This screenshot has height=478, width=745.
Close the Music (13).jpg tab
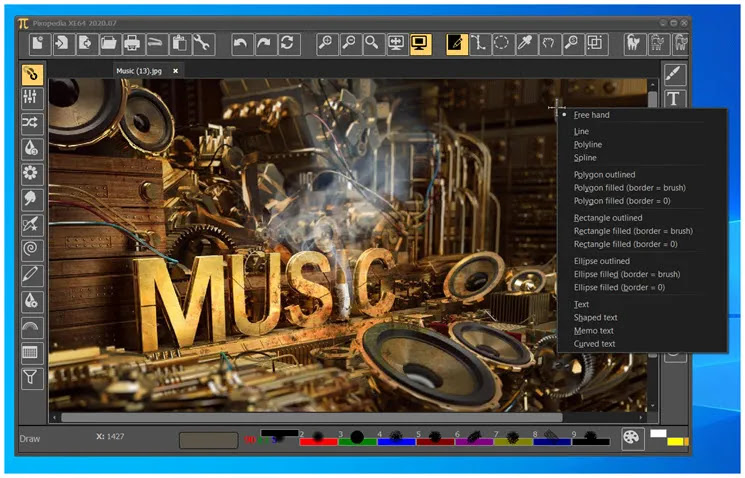point(175,71)
